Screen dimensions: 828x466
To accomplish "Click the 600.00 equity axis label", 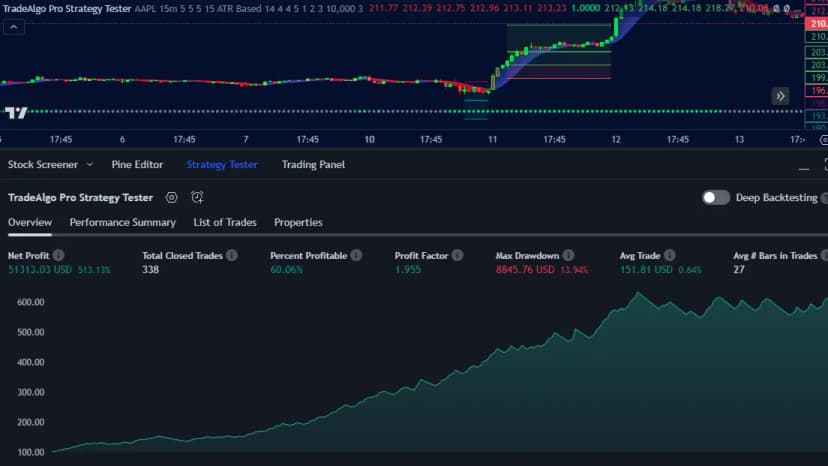I will click(31, 302).
